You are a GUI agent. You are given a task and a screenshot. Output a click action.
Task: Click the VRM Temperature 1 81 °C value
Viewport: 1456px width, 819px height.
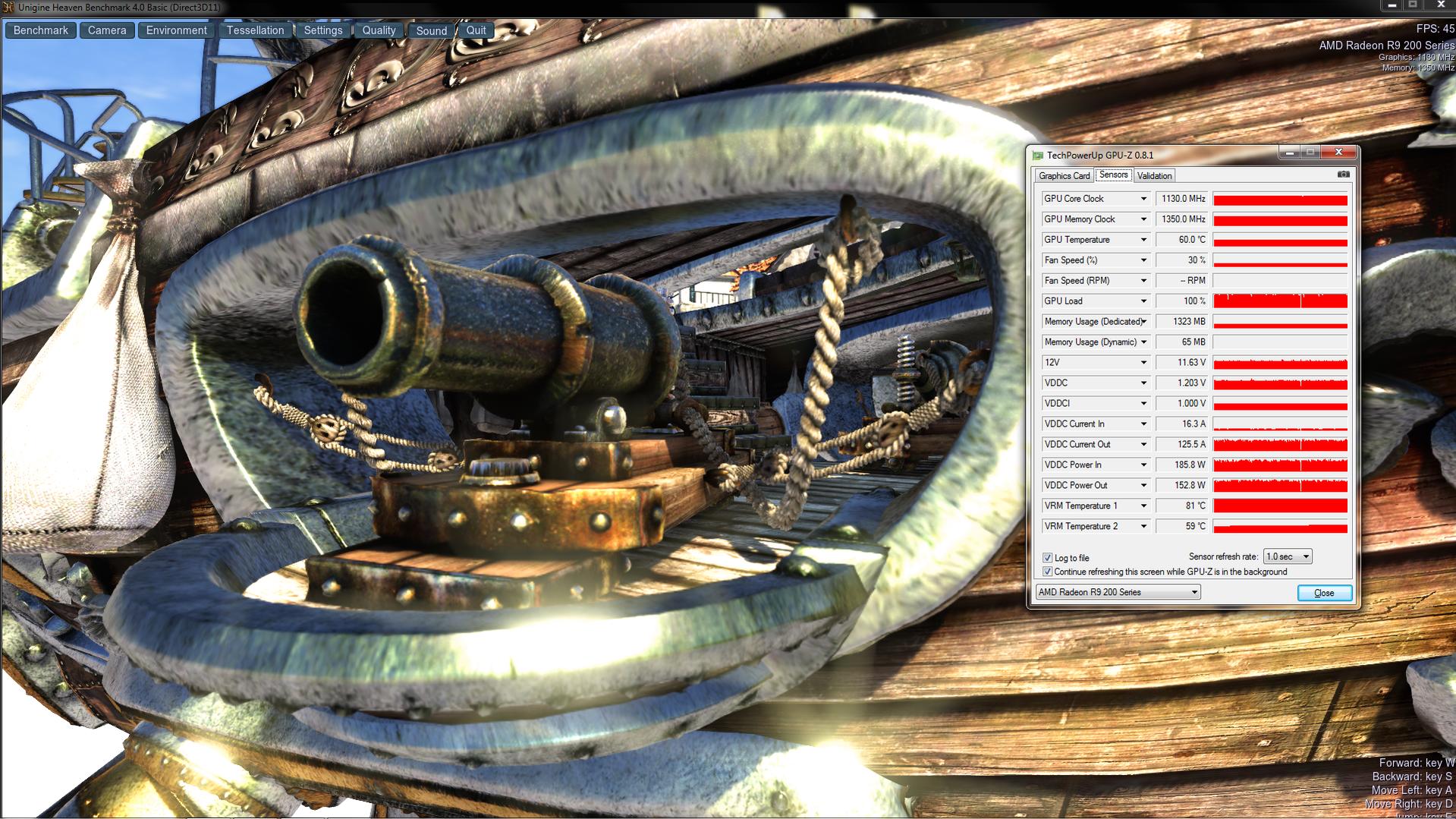coord(1182,506)
